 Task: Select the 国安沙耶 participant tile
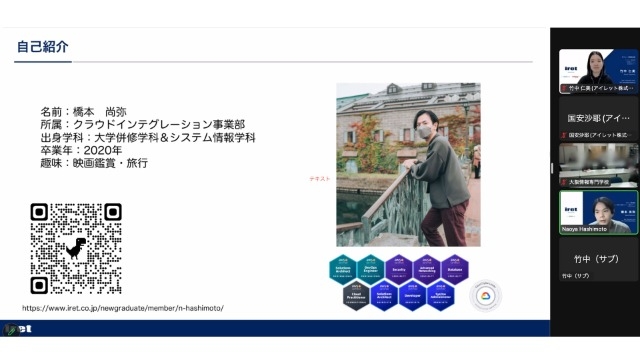(x=598, y=118)
